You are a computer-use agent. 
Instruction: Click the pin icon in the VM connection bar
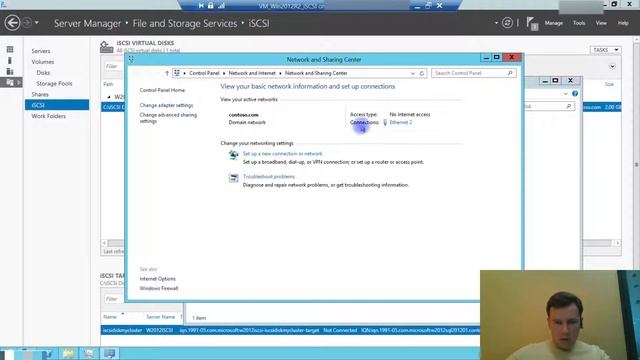pos(201,6)
